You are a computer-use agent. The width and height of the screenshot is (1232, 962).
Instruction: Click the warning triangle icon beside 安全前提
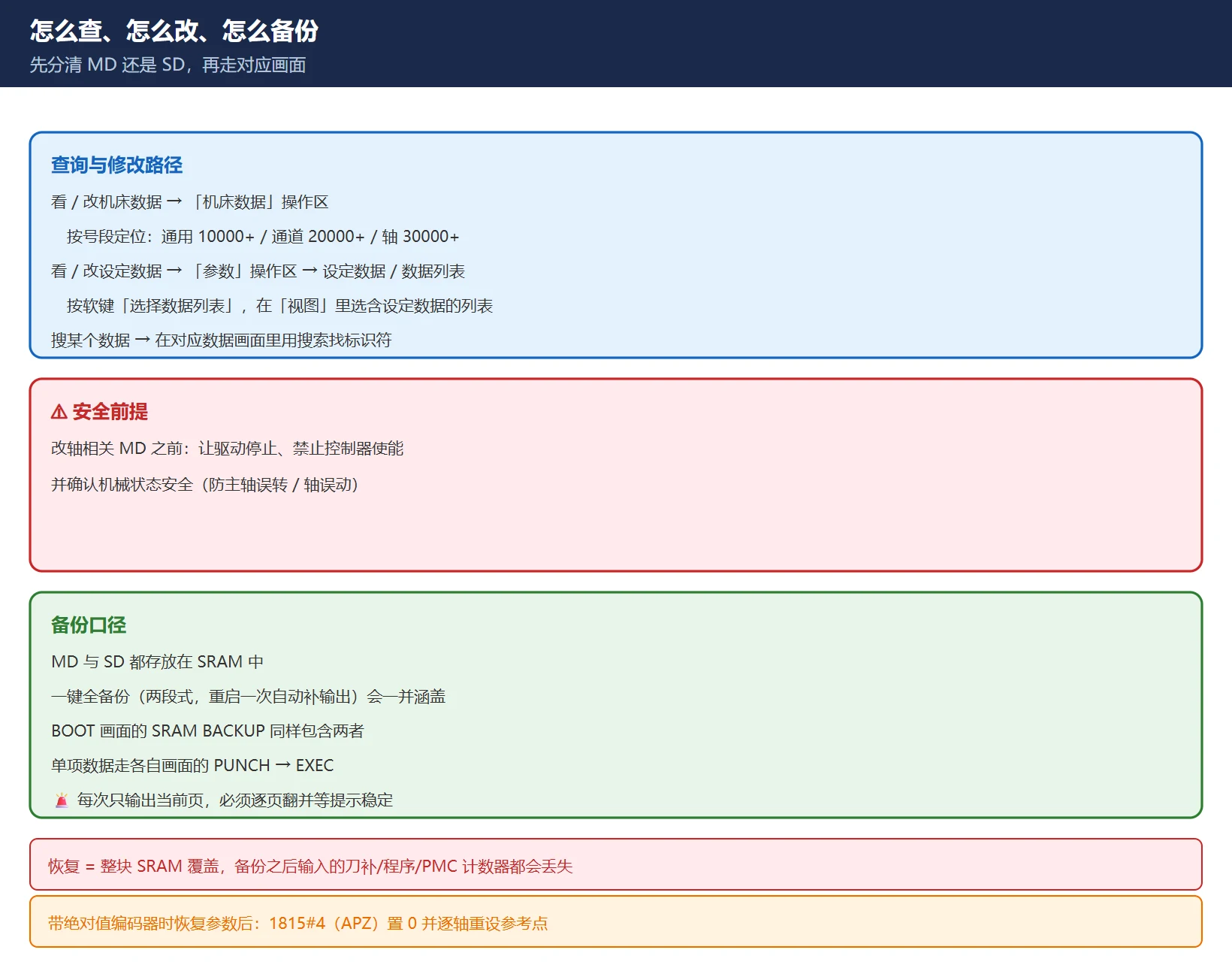click(x=59, y=412)
